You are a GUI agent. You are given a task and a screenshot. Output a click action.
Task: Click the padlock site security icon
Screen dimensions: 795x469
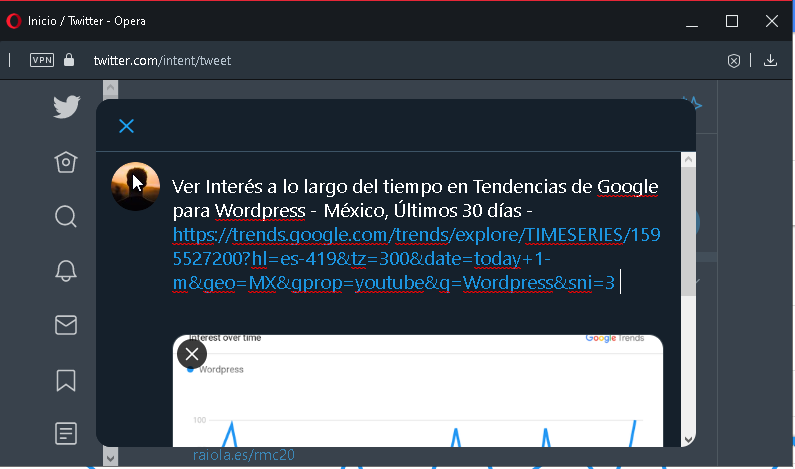(69, 60)
